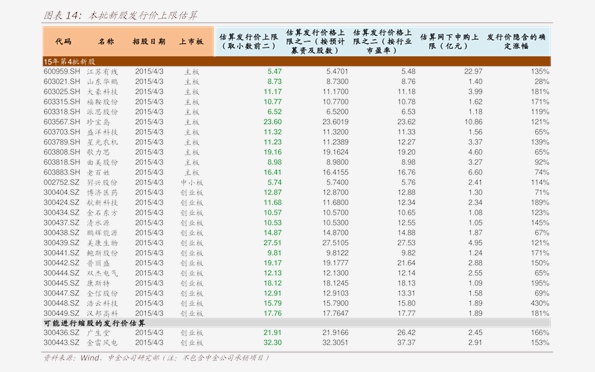The height and width of the screenshot is (372, 595).
Task: Select the 603021.SH stock code cell
Action: (x=62, y=82)
